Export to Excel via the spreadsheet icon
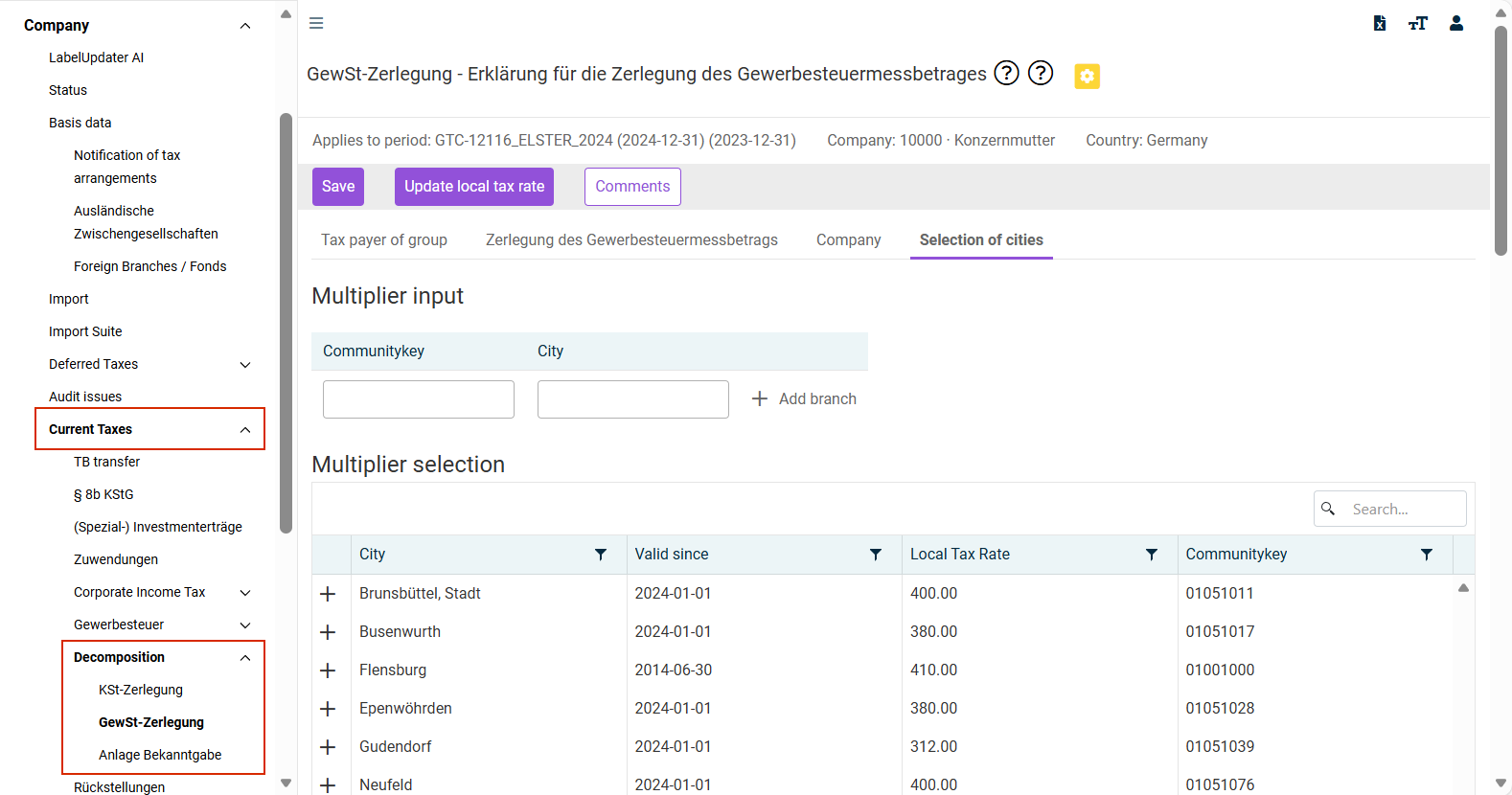 pyautogui.click(x=1380, y=23)
